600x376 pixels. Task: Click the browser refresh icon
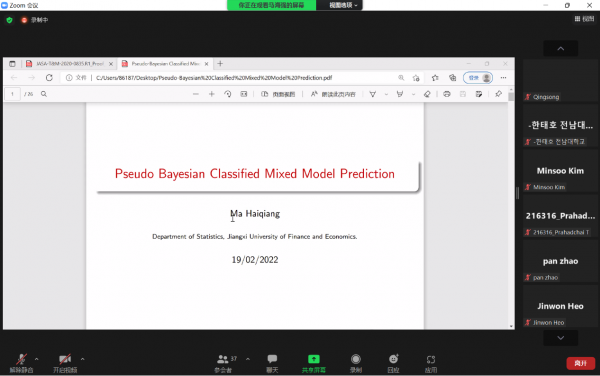[x=49, y=78]
